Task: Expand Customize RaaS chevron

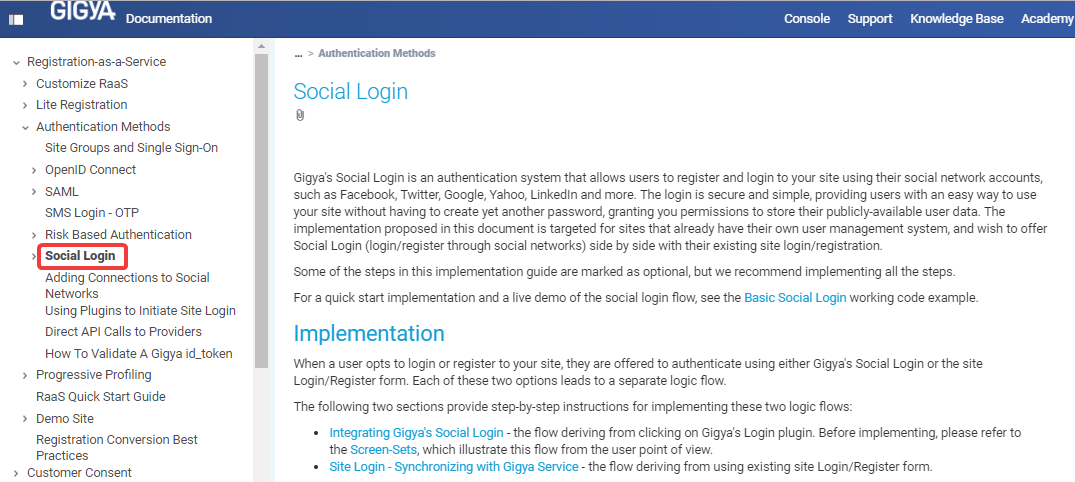Action: 25,84
